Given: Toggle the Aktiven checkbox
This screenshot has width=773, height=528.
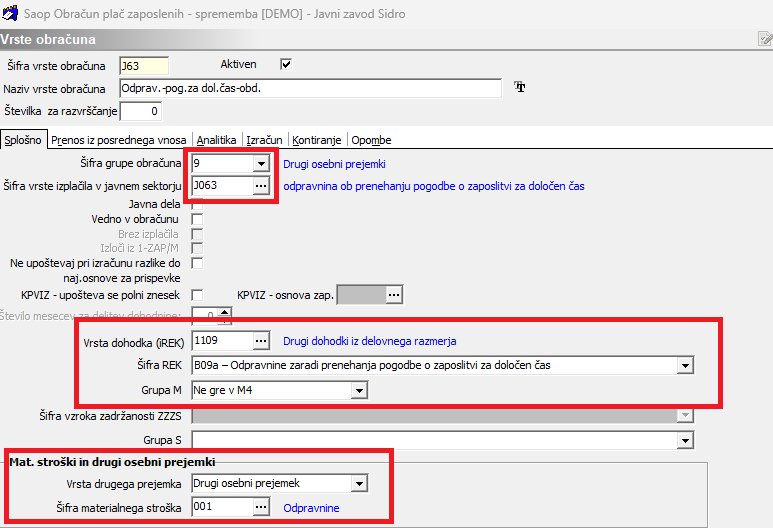Looking at the screenshot, I should click(286, 64).
